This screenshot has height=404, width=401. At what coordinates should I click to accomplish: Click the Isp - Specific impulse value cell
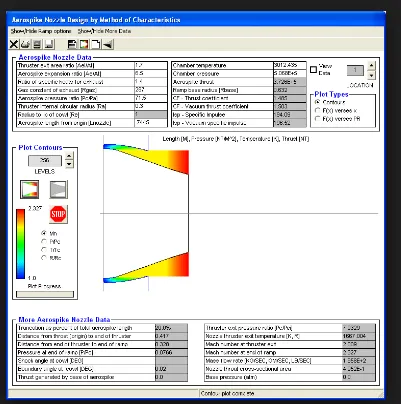click(x=290, y=115)
